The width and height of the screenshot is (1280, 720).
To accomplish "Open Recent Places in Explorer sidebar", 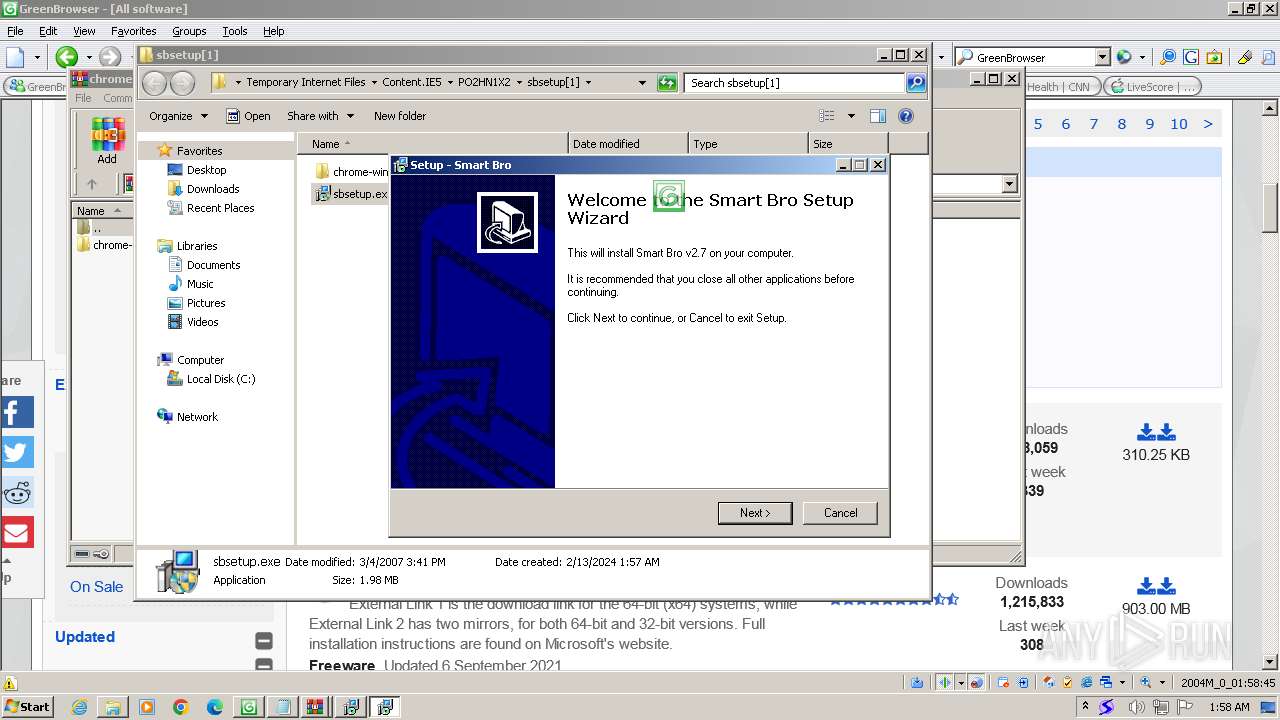I will click(x=220, y=208).
